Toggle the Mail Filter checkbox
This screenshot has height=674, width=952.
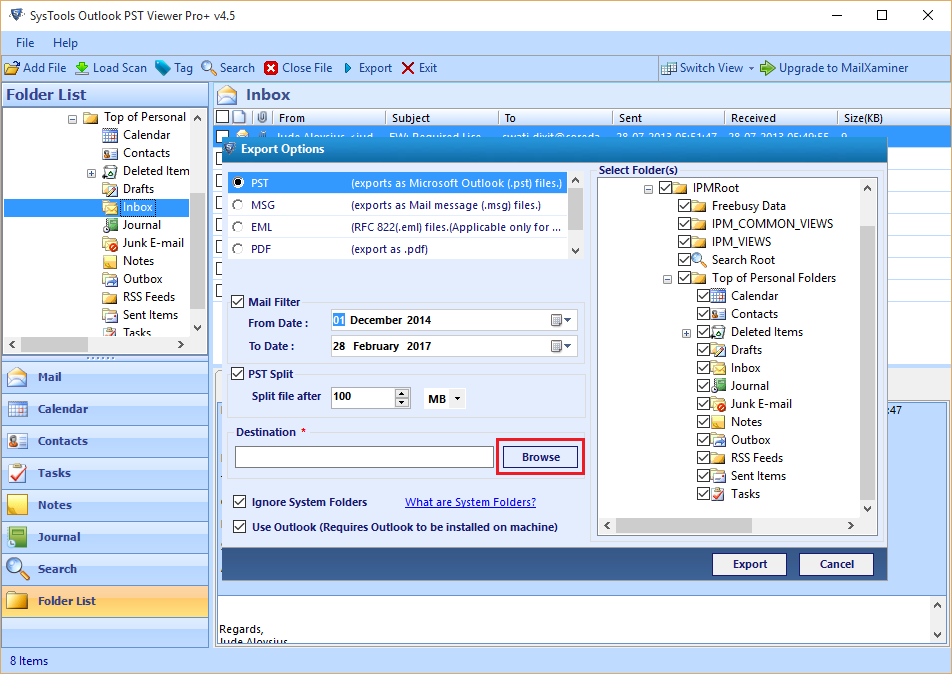coord(238,302)
